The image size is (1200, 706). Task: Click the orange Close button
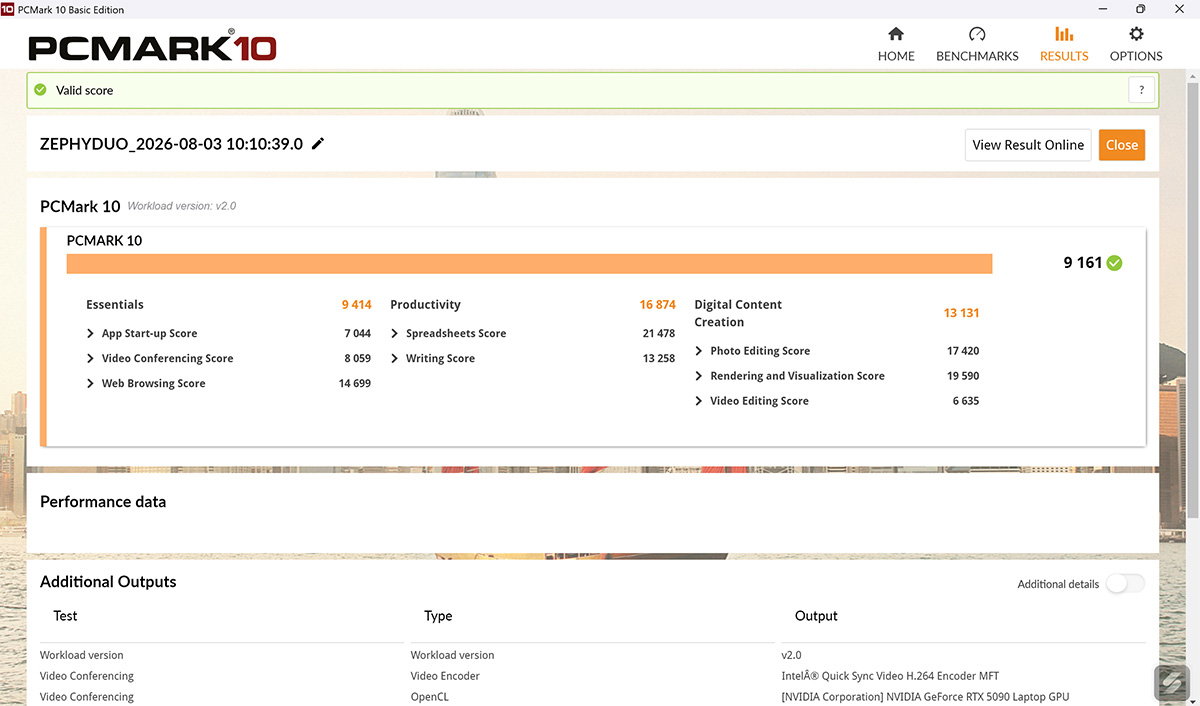point(1122,145)
